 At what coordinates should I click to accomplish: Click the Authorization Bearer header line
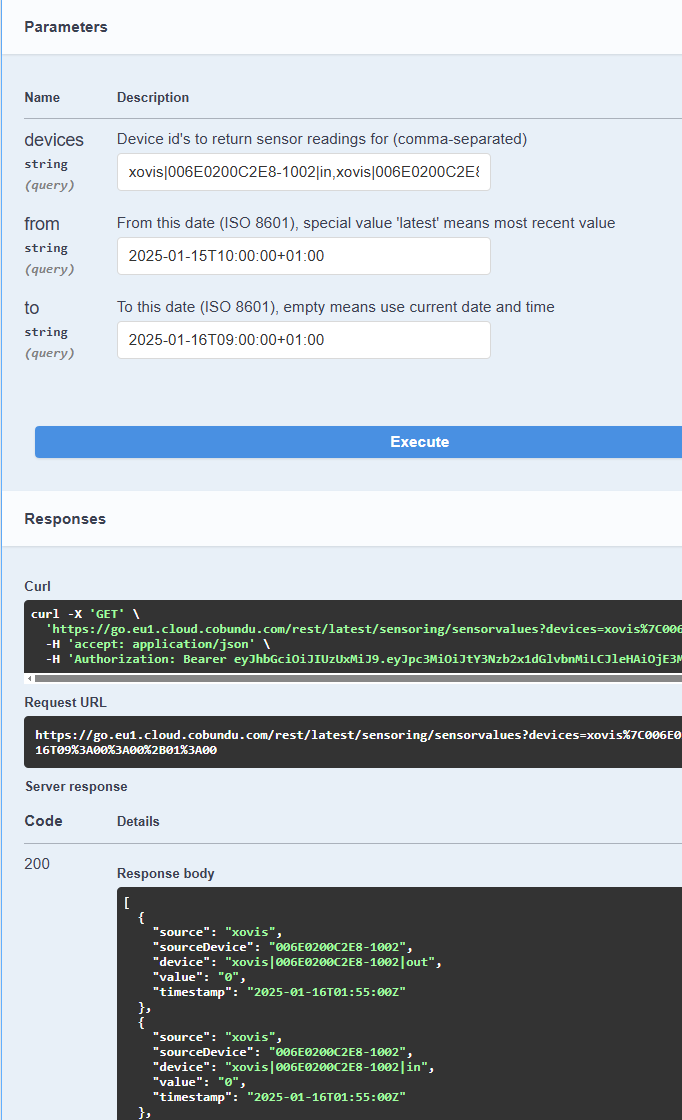pyautogui.click(x=363, y=659)
